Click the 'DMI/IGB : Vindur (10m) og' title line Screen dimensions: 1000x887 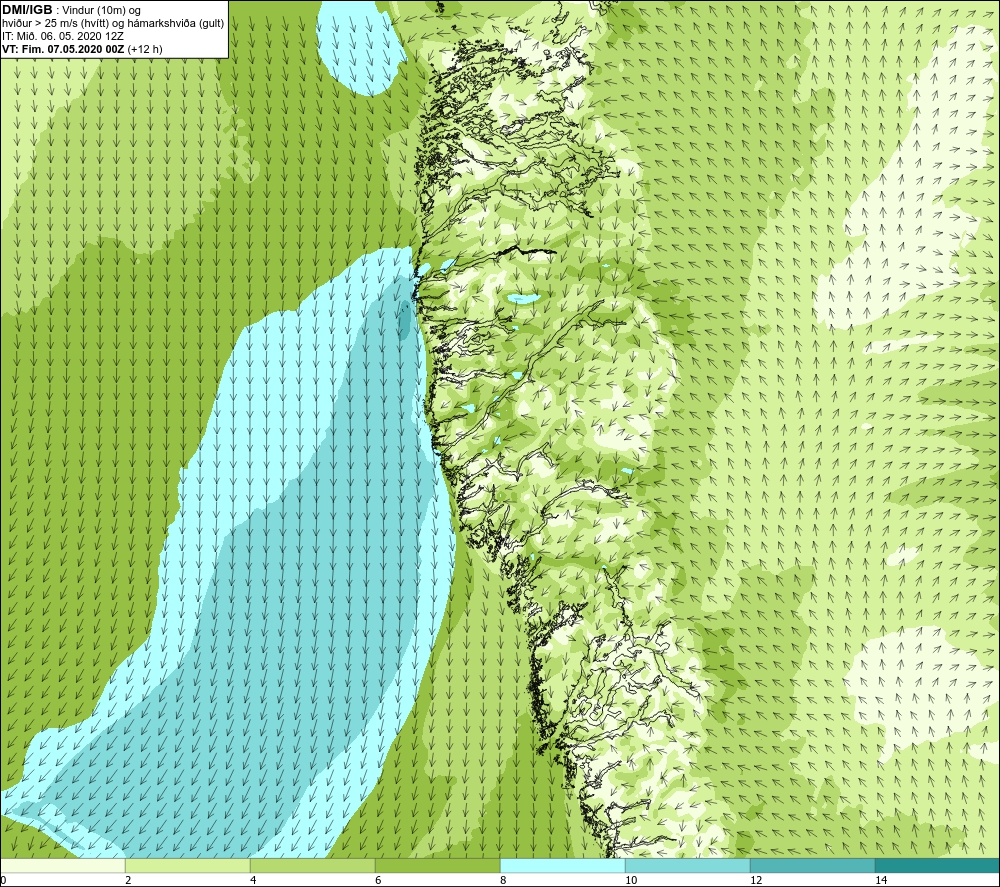click(x=71, y=10)
